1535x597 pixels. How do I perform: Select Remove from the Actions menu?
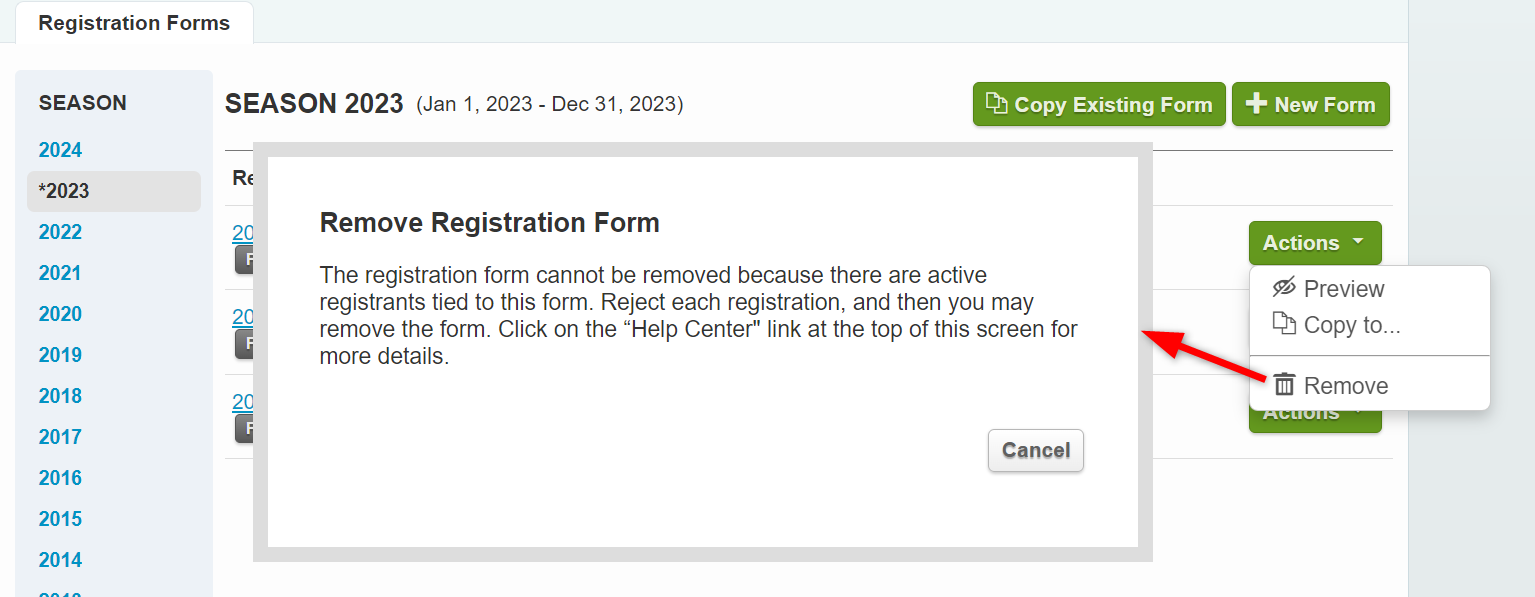(1347, 384)
